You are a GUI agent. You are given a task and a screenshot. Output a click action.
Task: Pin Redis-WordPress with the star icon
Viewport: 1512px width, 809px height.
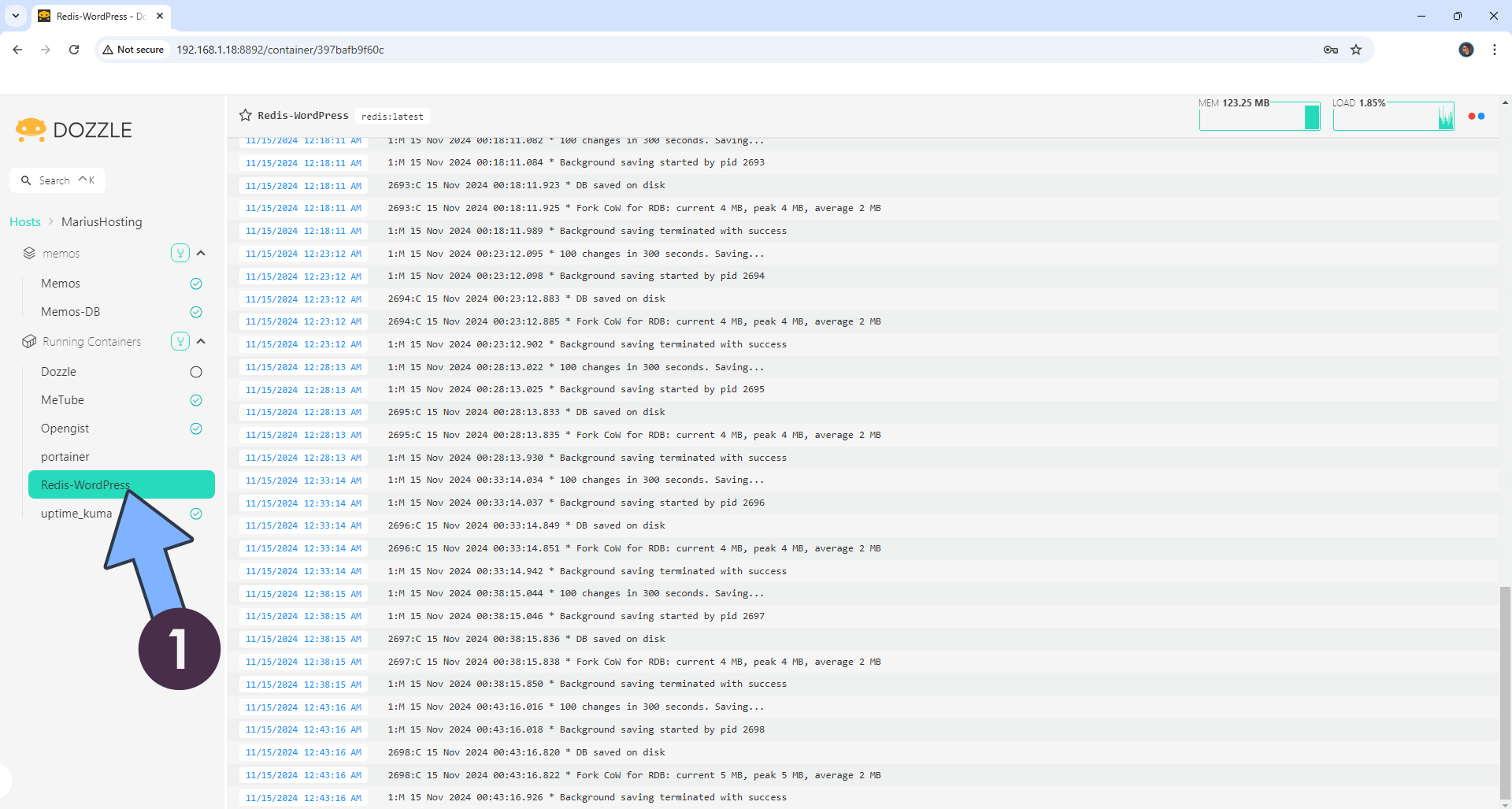pos(245,115)
